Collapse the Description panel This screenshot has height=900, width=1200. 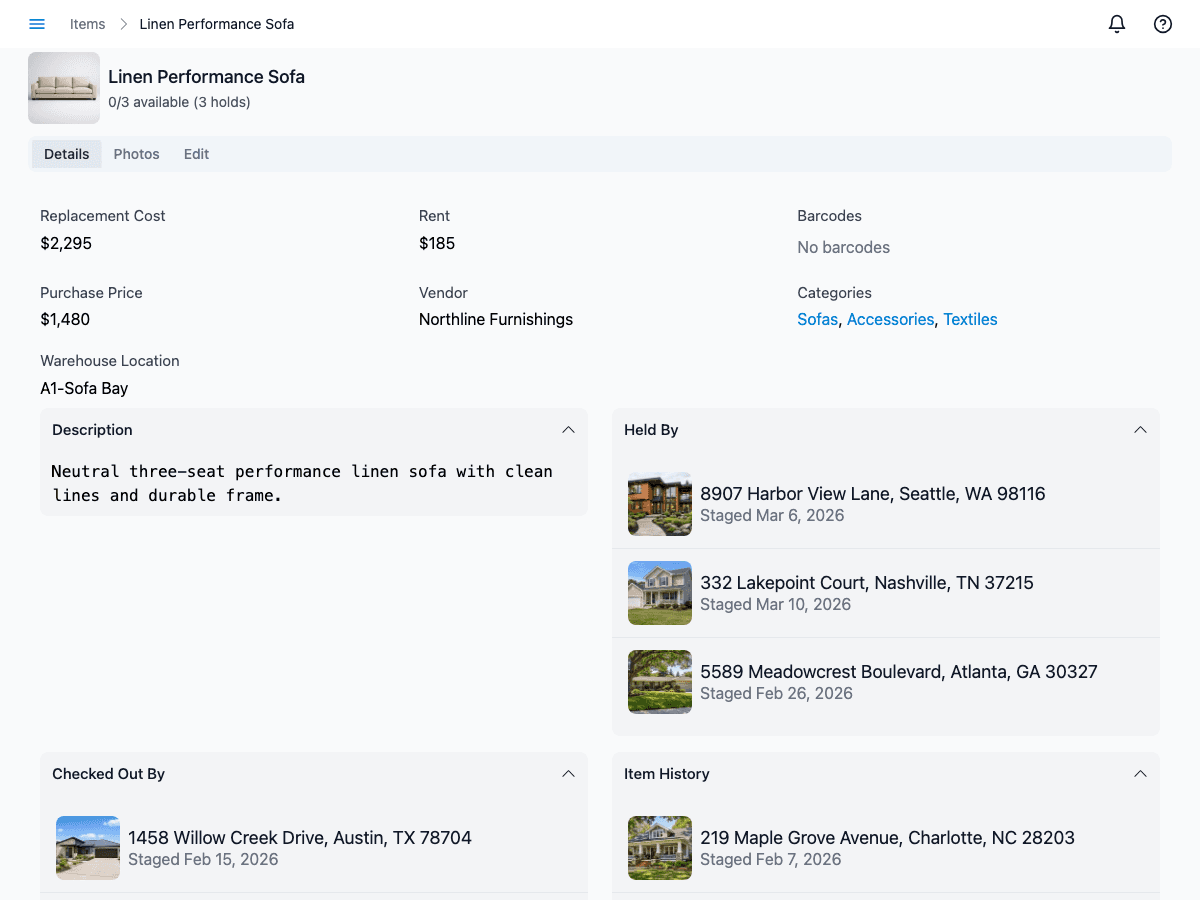pos(568,430)
